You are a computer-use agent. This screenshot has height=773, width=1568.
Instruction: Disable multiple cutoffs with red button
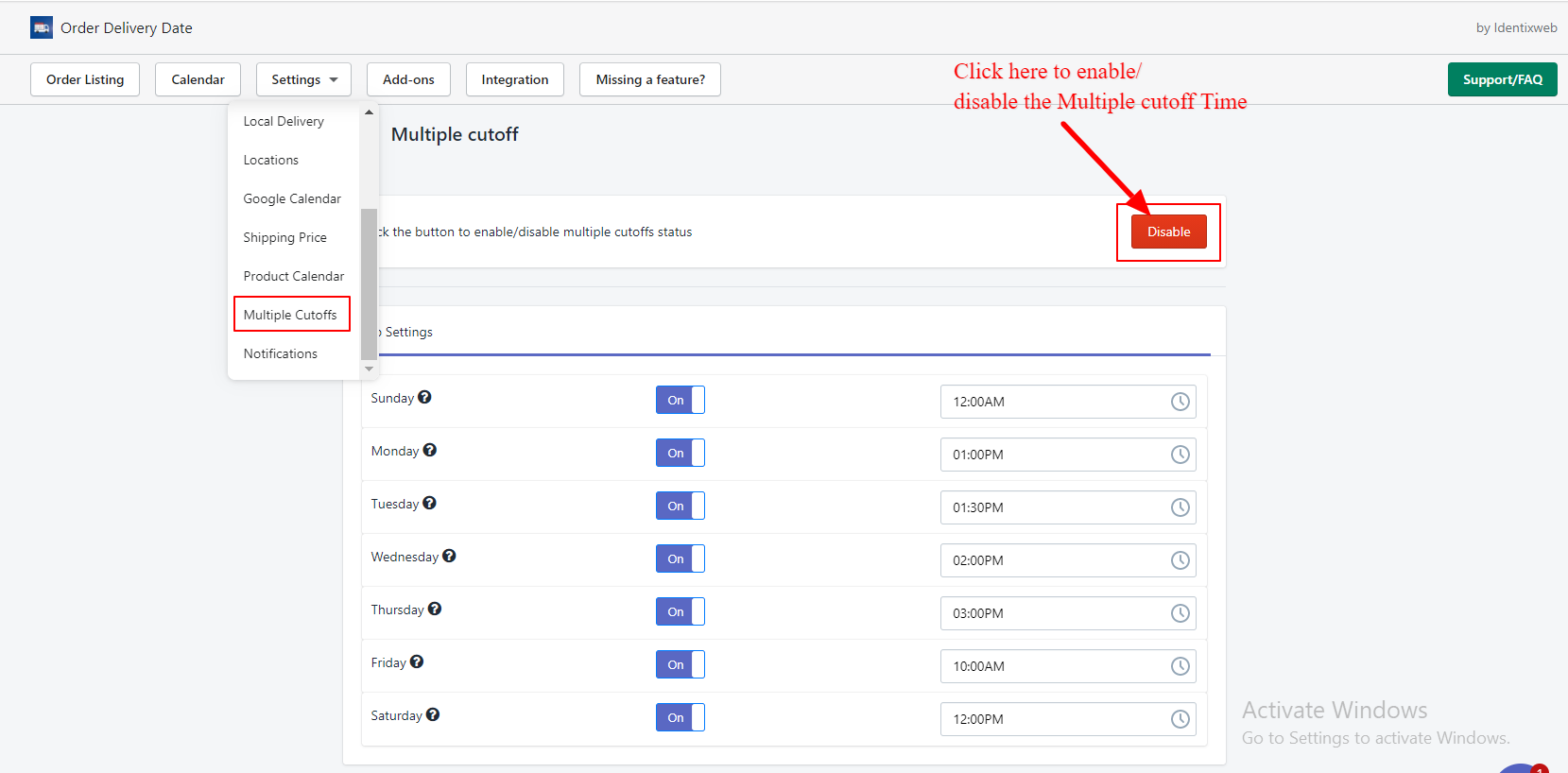[x=1169, y=232]
